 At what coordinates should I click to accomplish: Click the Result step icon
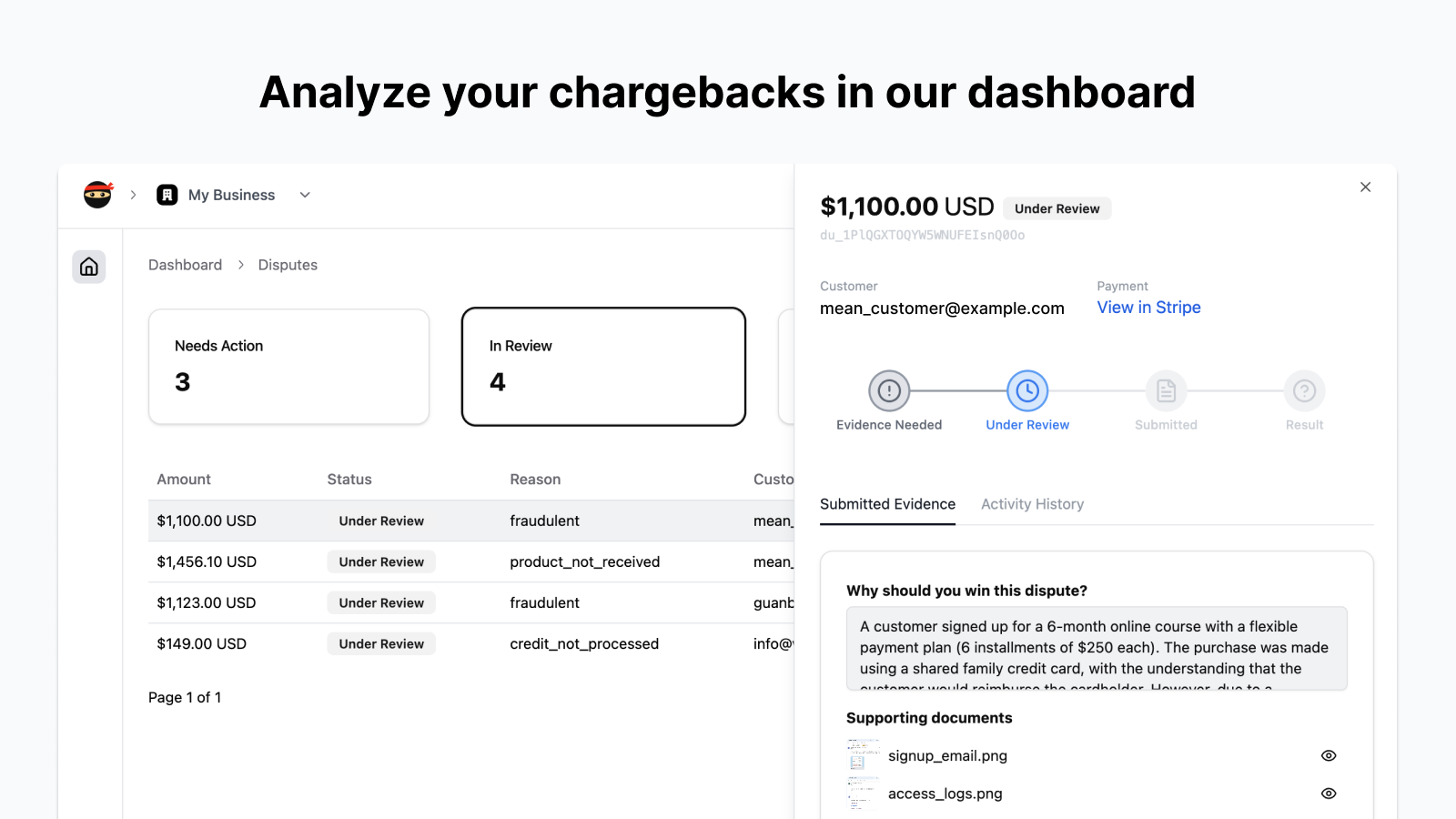(1304, 391)
